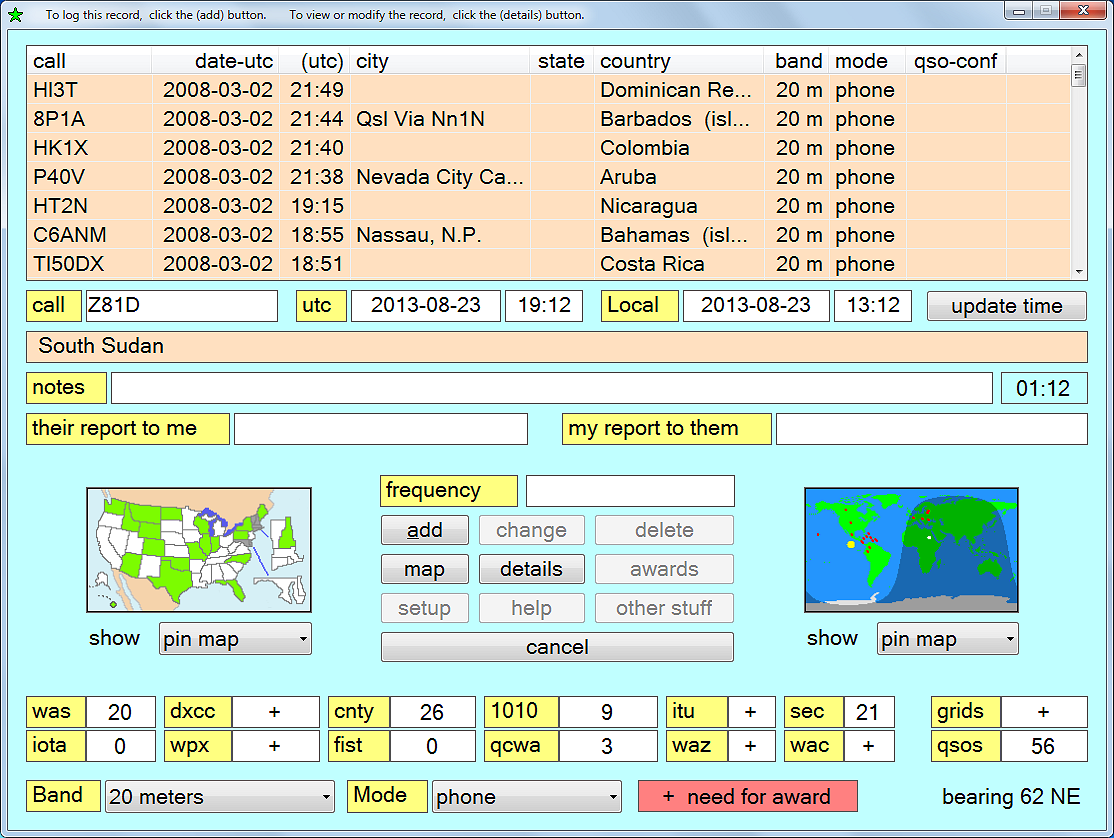
Task: Click the cancel button
Action: pos(557,647)
